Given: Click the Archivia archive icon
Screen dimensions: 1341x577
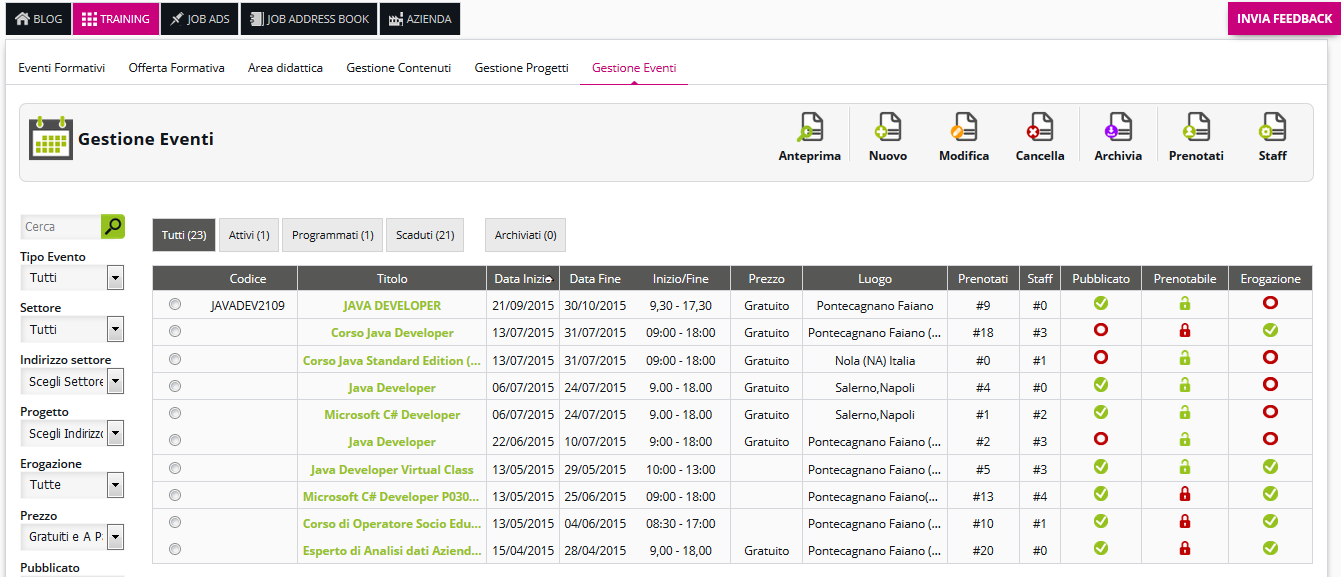Looking at the screenshot, I should (x=1118, y=128).
